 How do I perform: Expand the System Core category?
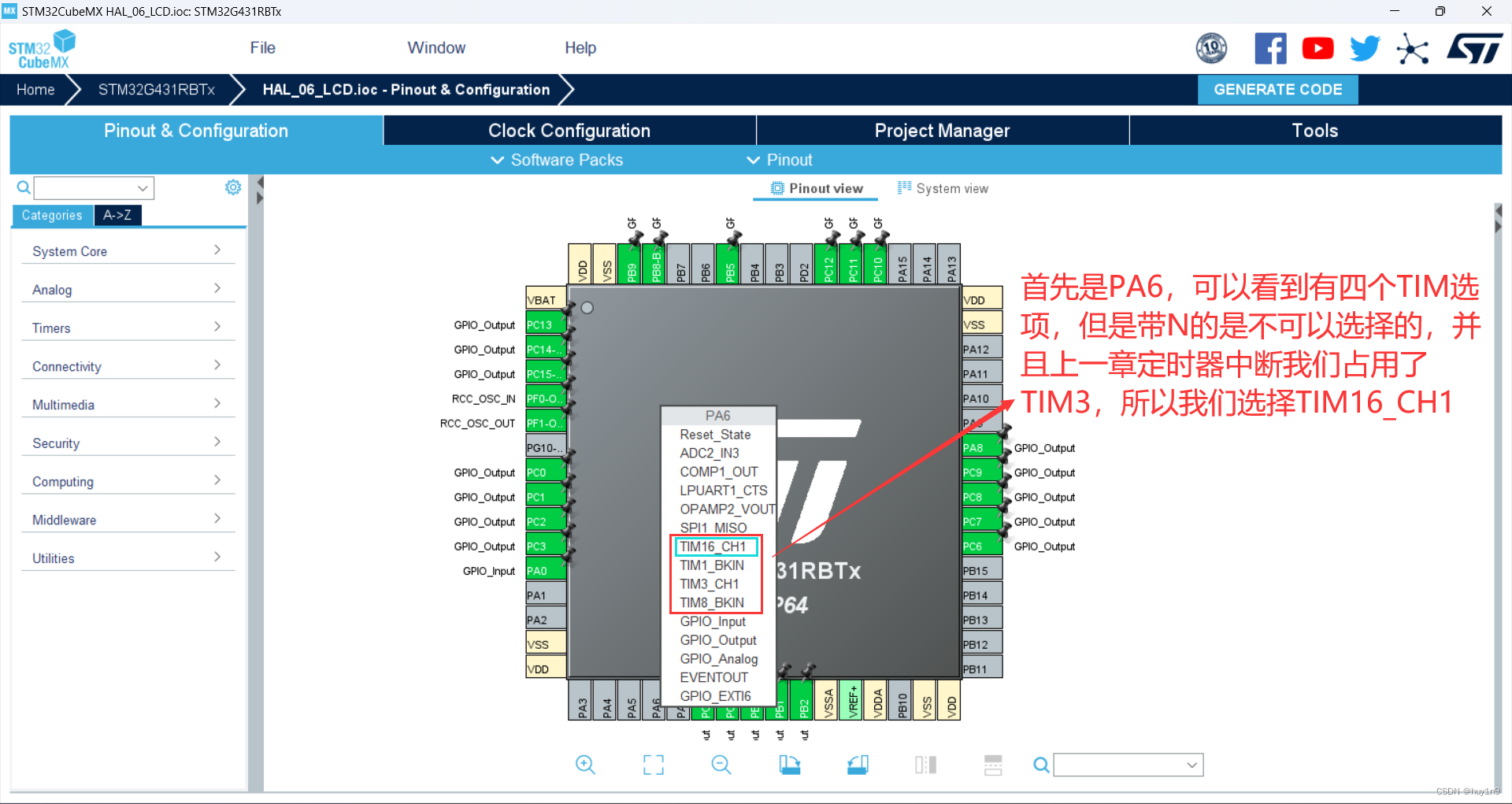pos(128,251)
